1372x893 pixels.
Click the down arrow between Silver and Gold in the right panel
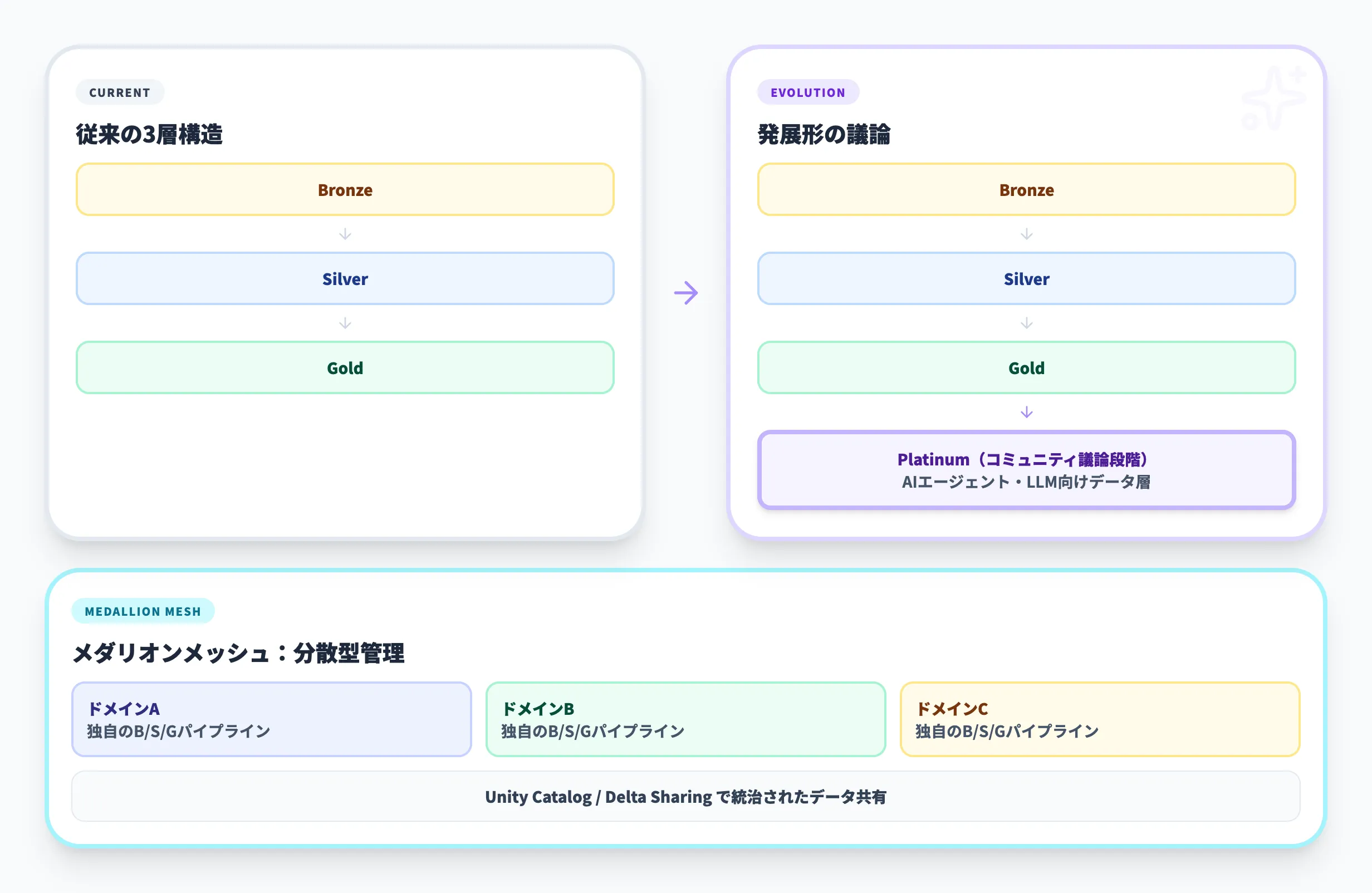pos(1026,323)
